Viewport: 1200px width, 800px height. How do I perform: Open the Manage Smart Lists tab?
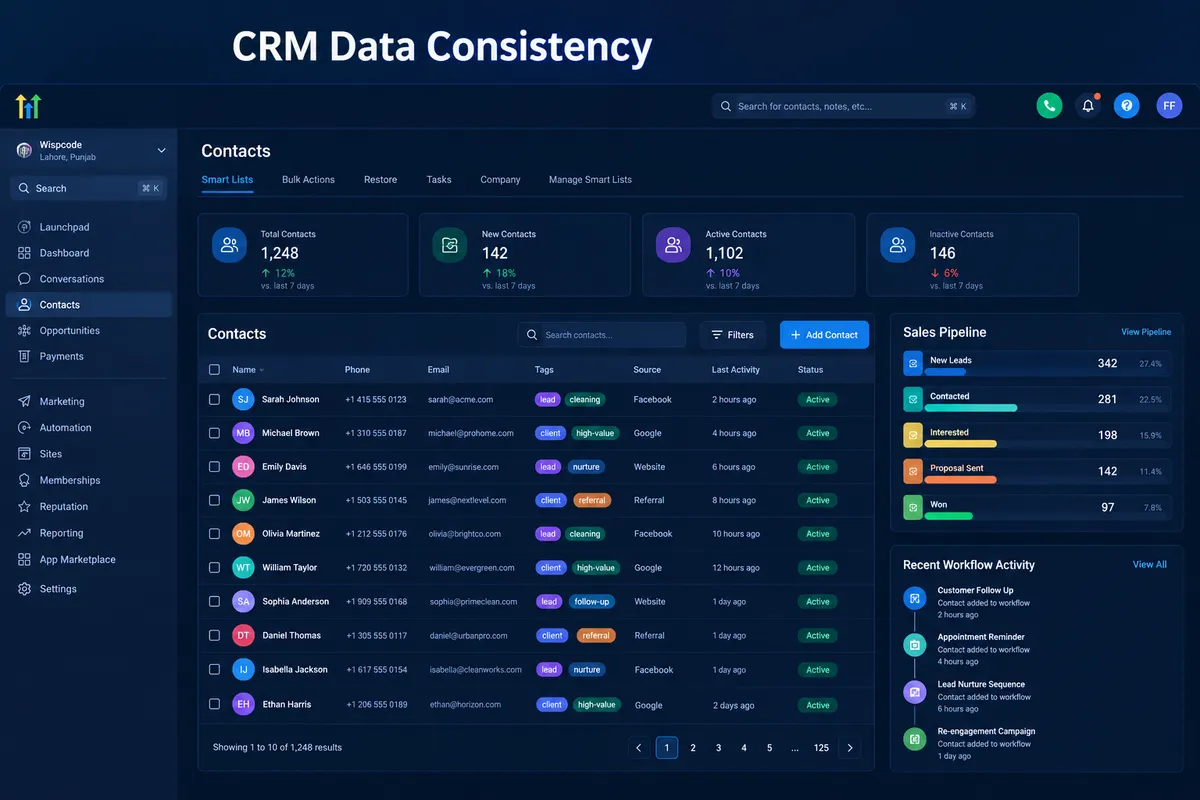tap(590, 180)
